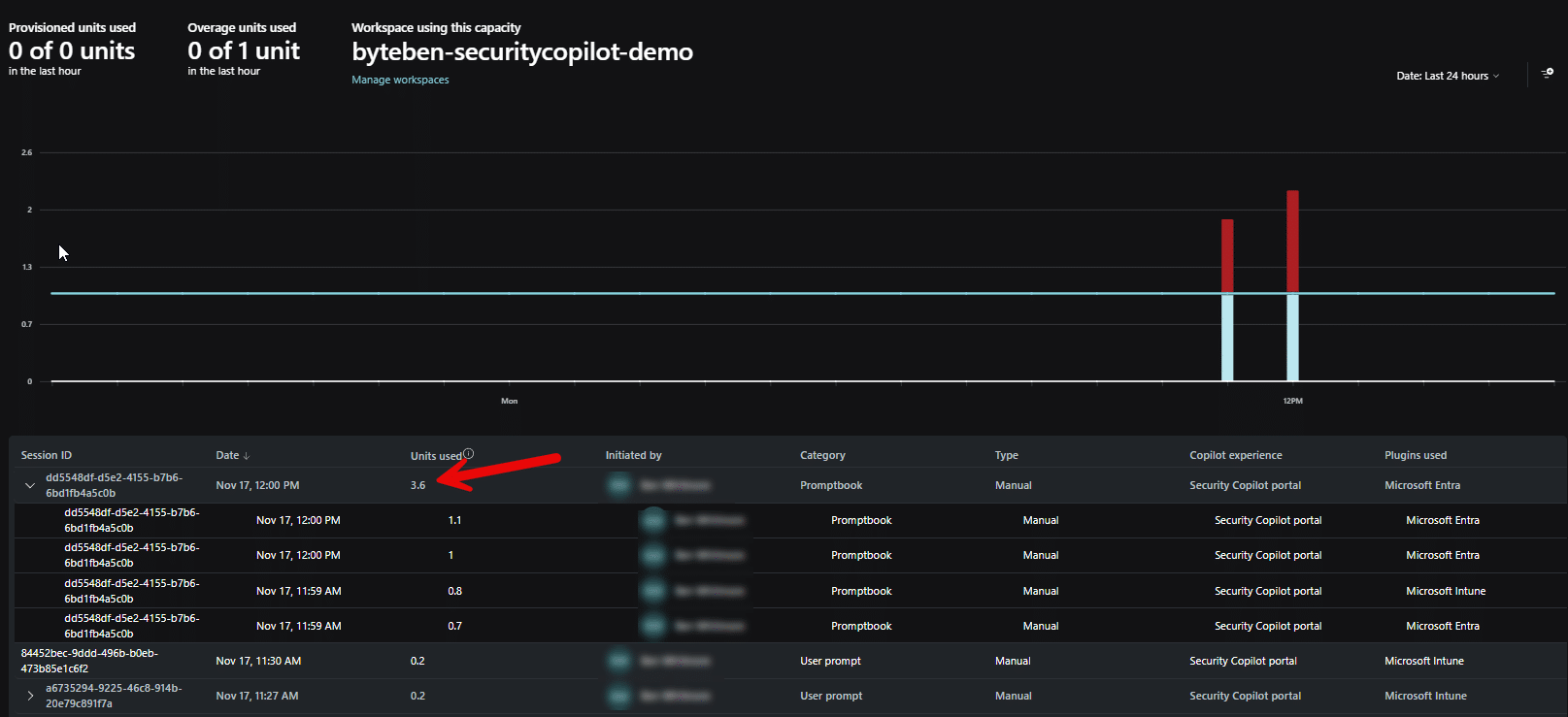The image size is (1568, 717).
Task: Click the Copilot experience column header
Action: [x=1235, y=455]
